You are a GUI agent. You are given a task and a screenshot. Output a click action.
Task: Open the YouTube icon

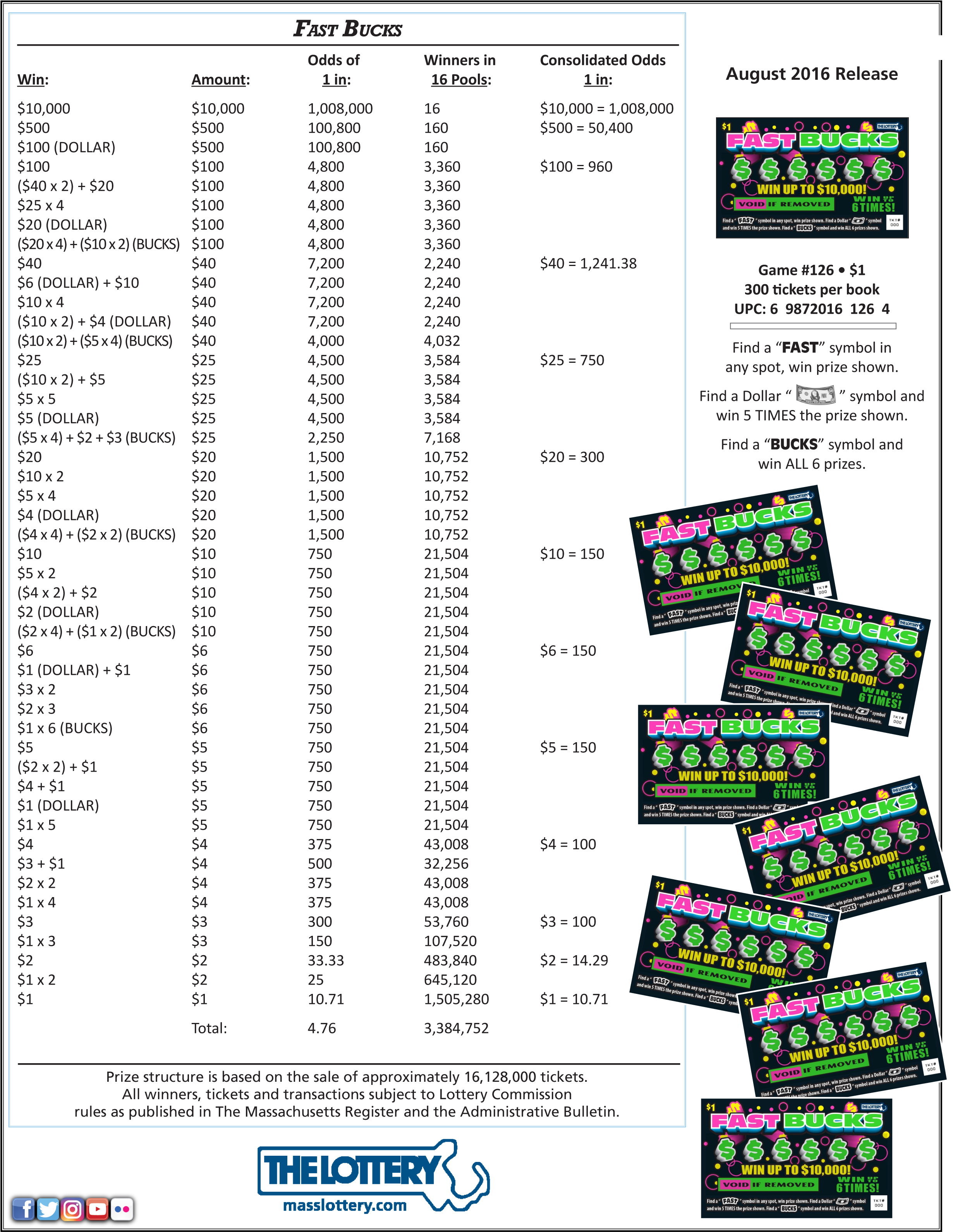97,1209
